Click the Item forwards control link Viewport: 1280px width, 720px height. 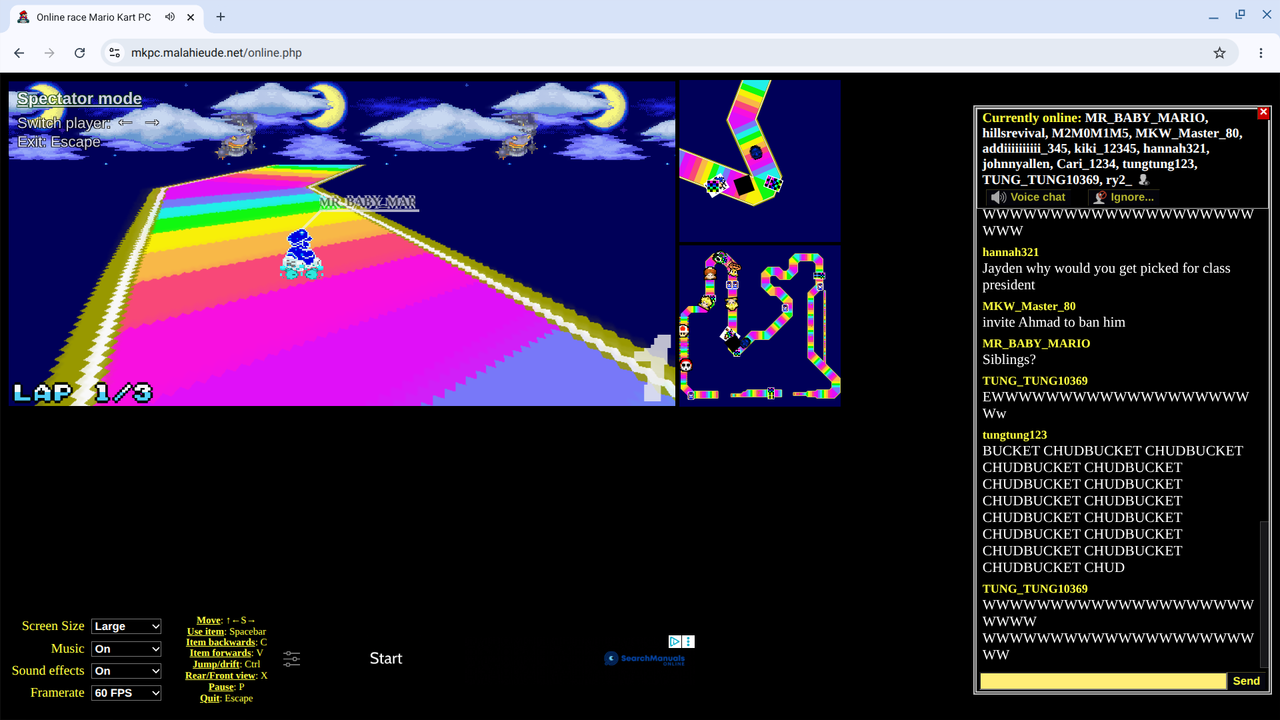[221, 653]
